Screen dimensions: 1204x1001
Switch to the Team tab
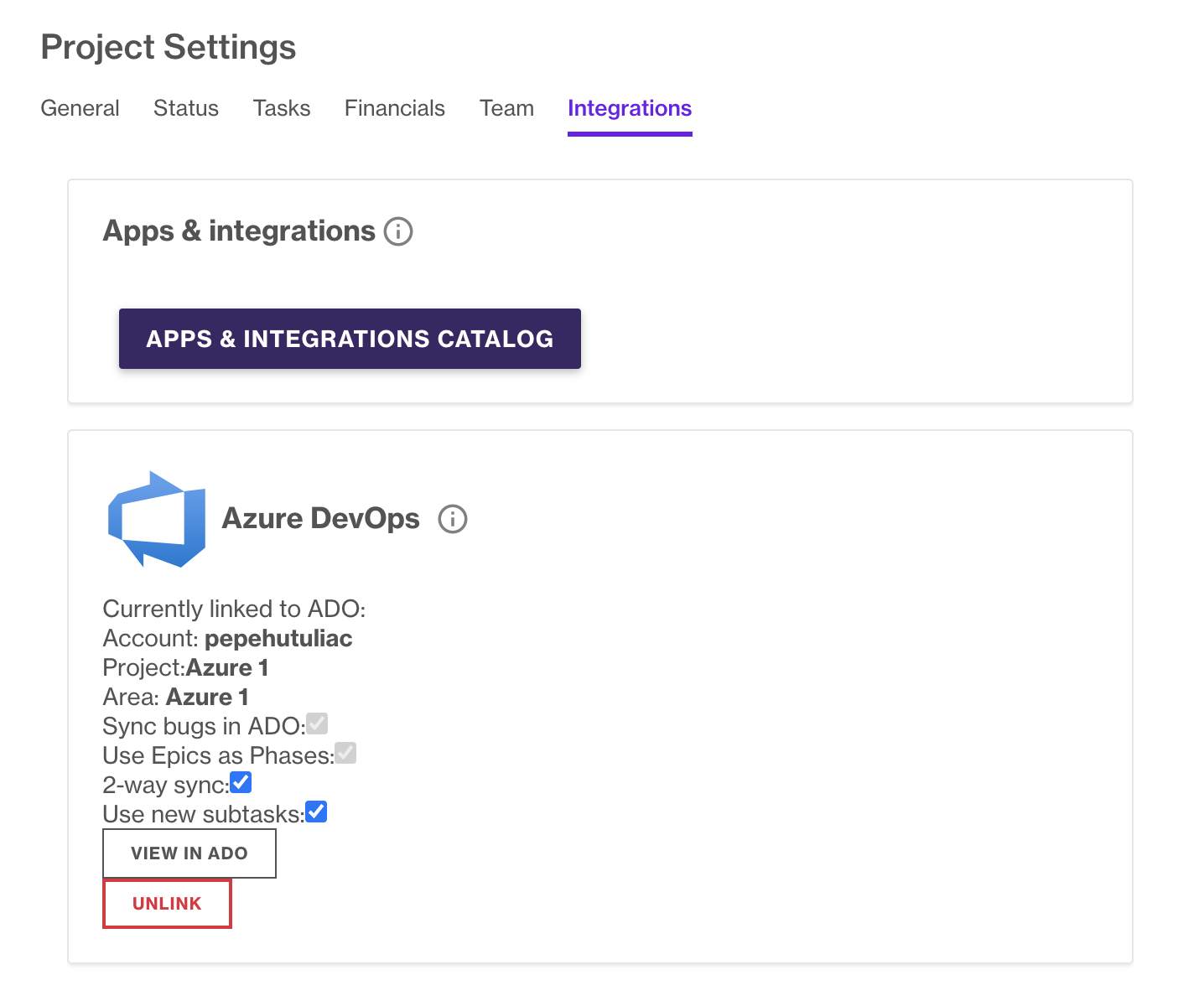506,108
